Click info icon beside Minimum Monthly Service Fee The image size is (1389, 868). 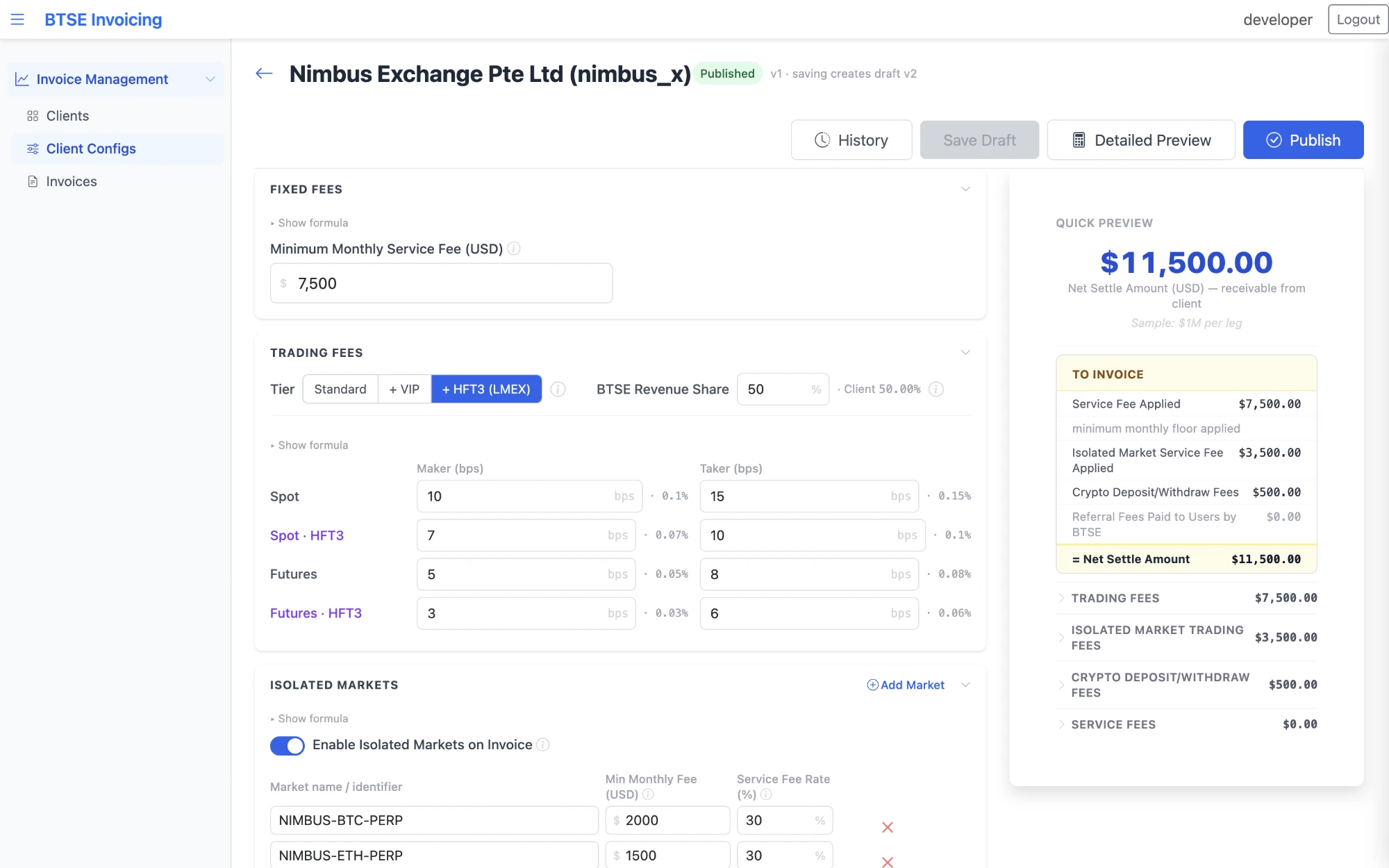coord(514,249)
